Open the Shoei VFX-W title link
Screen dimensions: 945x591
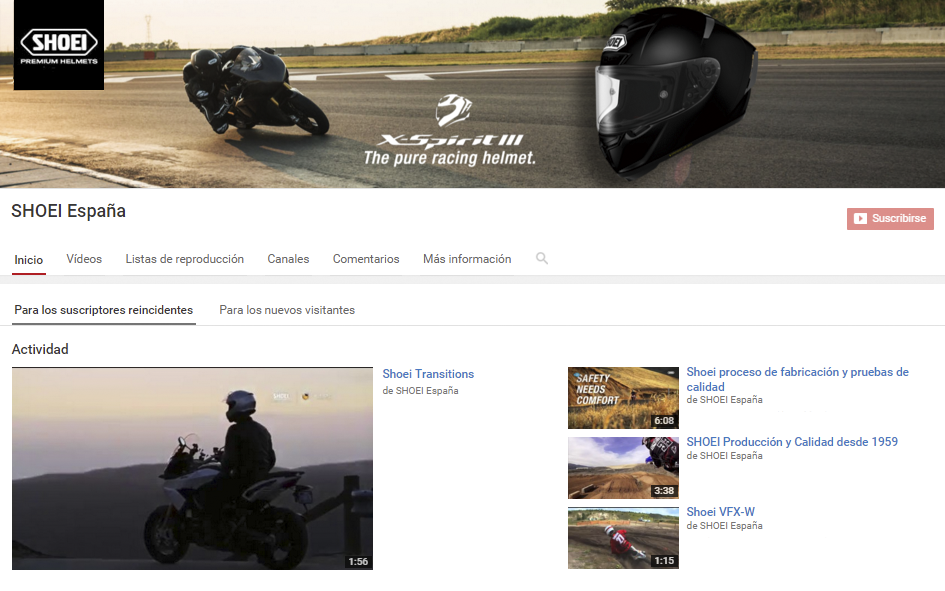coord(720,512)
